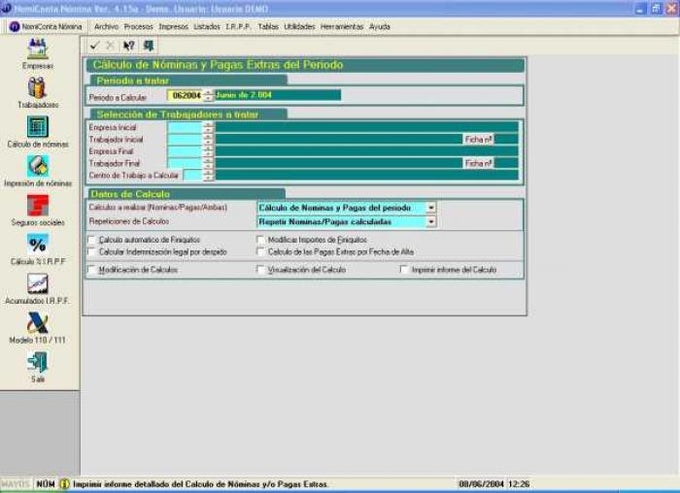Open Cálculo de nóminas sidebar icon

tap(38, 127)
